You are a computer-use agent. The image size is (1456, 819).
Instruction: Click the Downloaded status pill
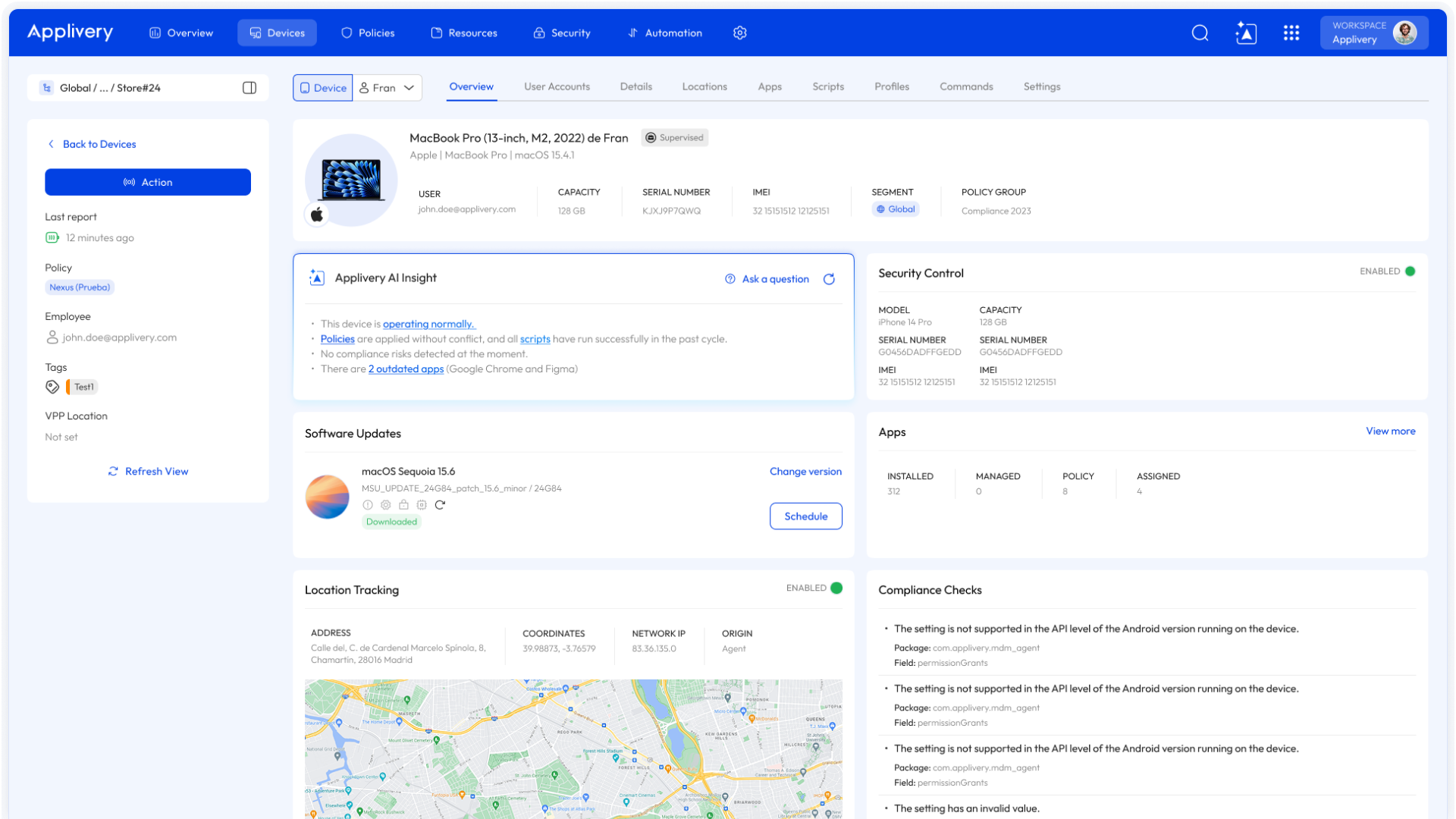pos(391,522)
